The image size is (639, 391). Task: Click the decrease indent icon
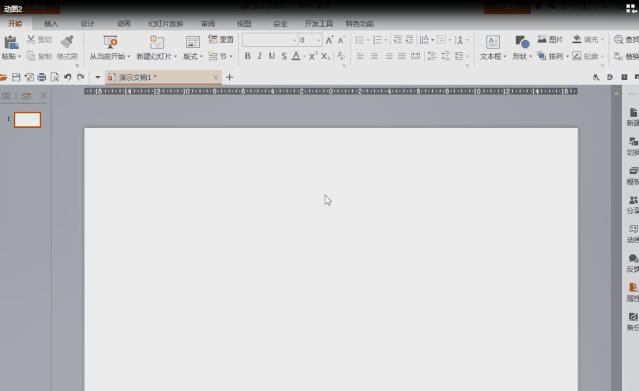(x=397, y=40)
